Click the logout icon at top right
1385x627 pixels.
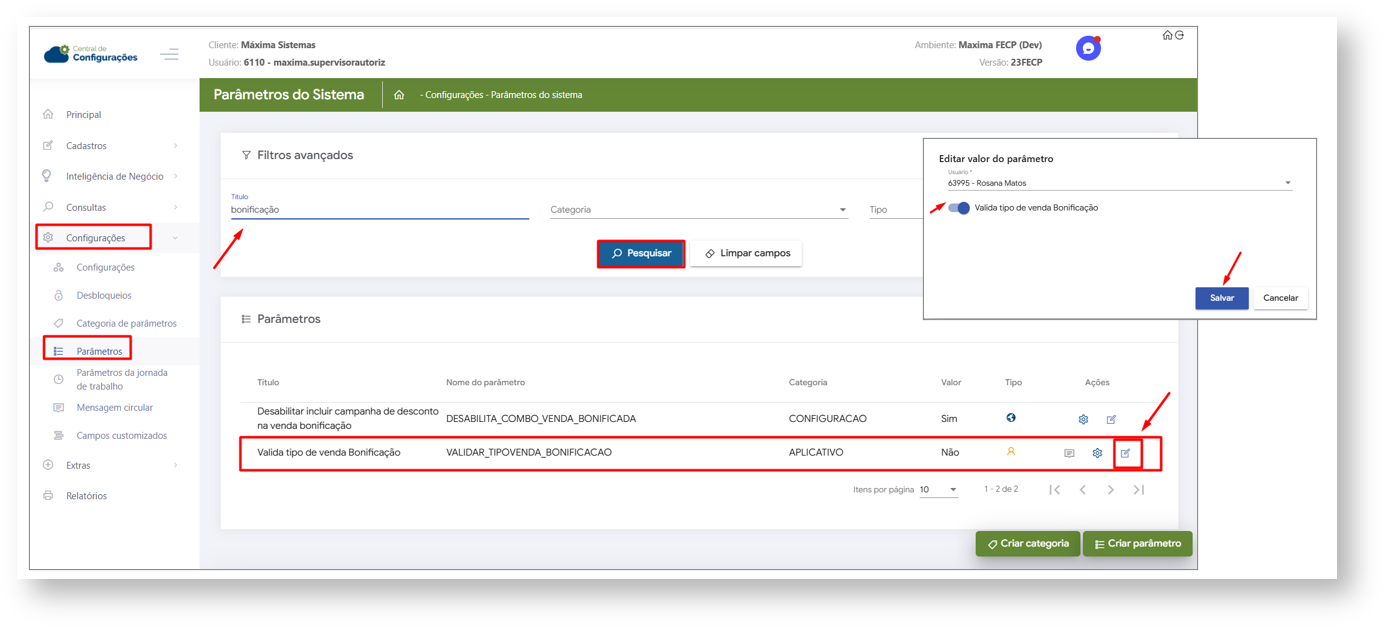[1180, 35]
